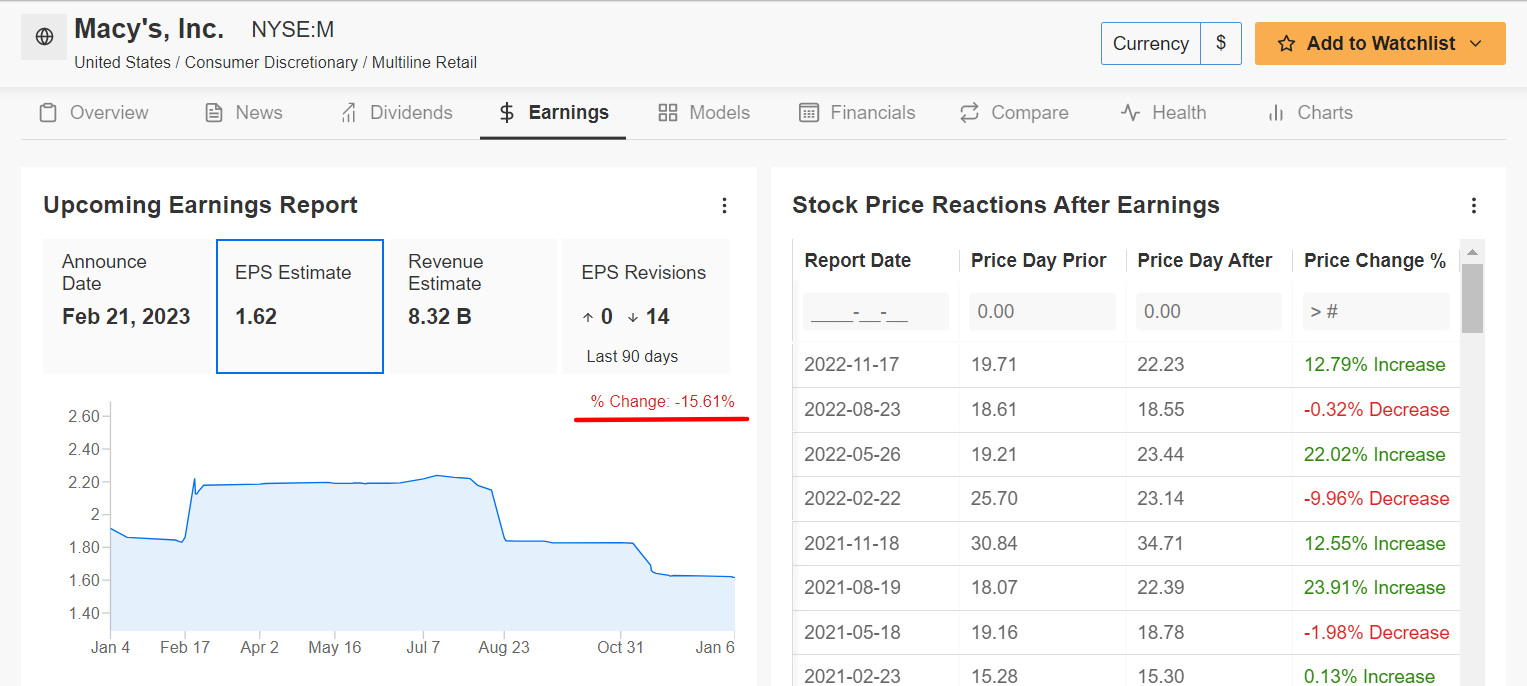The height and width of the screenshot is (686, 1527).
Task: Click the % Change: -15.61% label
Action: click(x=662, y=402)
